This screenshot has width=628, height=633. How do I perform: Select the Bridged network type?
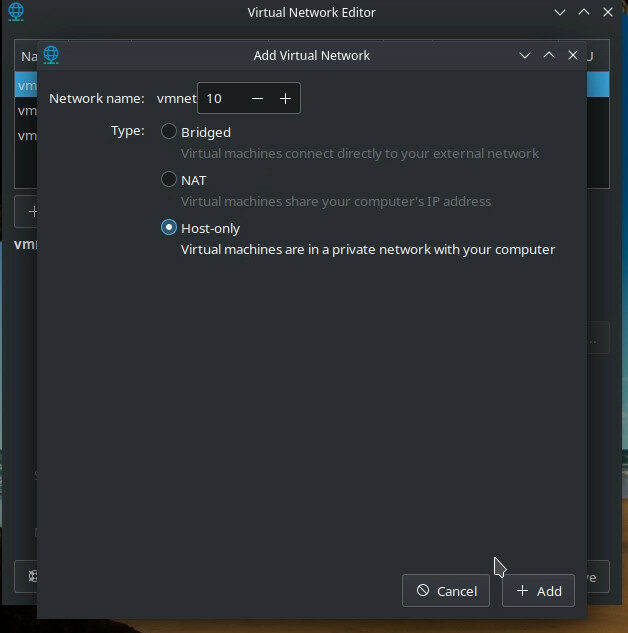(169, 132)
